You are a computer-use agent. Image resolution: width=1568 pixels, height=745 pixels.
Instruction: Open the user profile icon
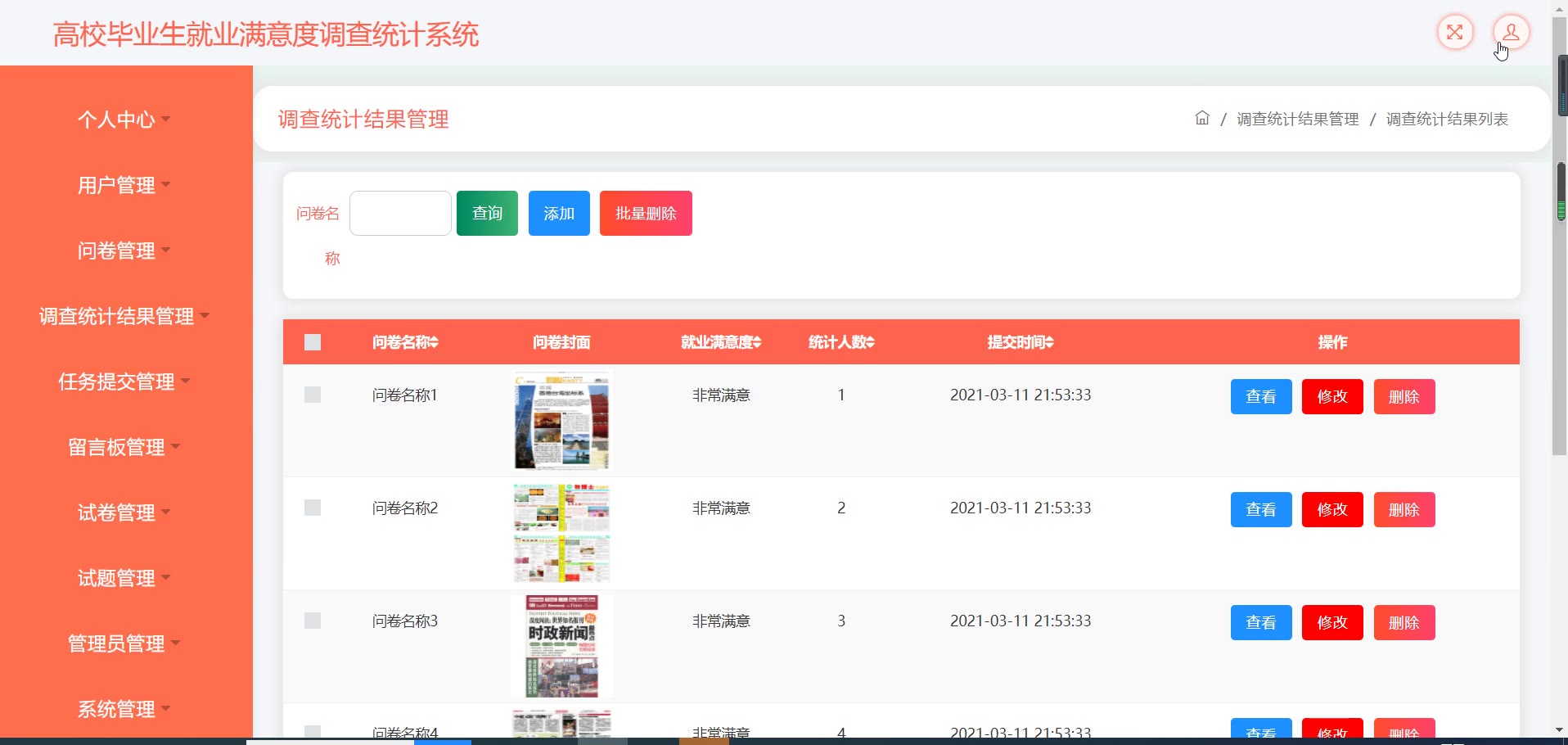pyautogui.click(x=1511, y=33)
